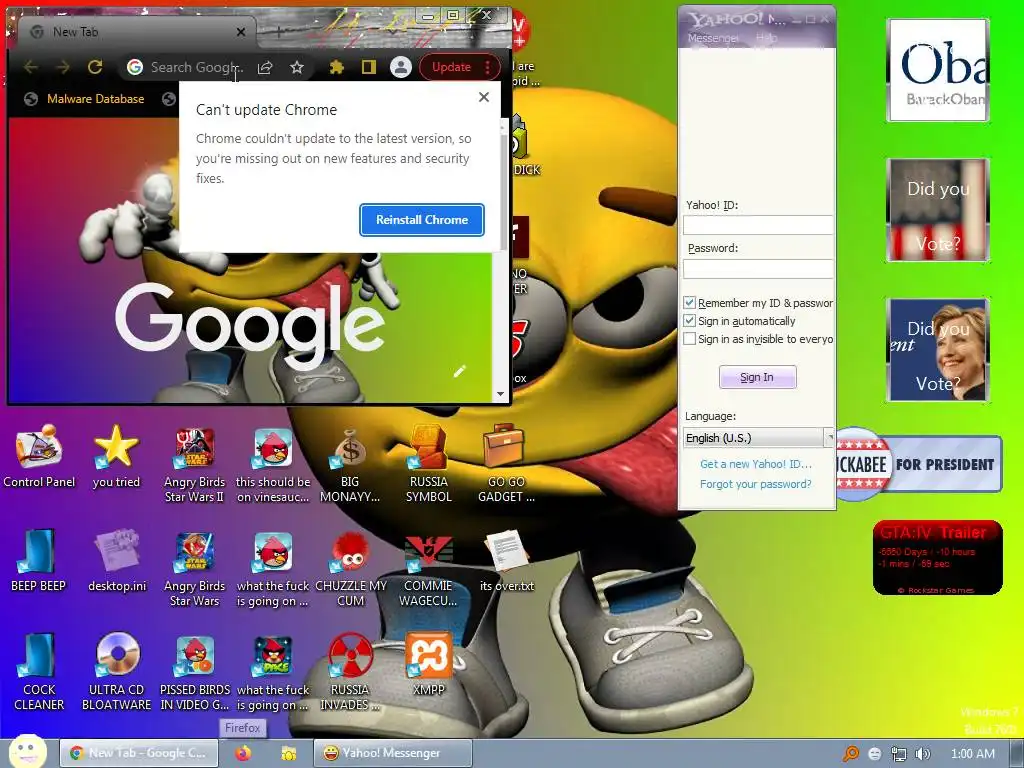Open 'this should be on vinesauc...' icon

[273, 465]
